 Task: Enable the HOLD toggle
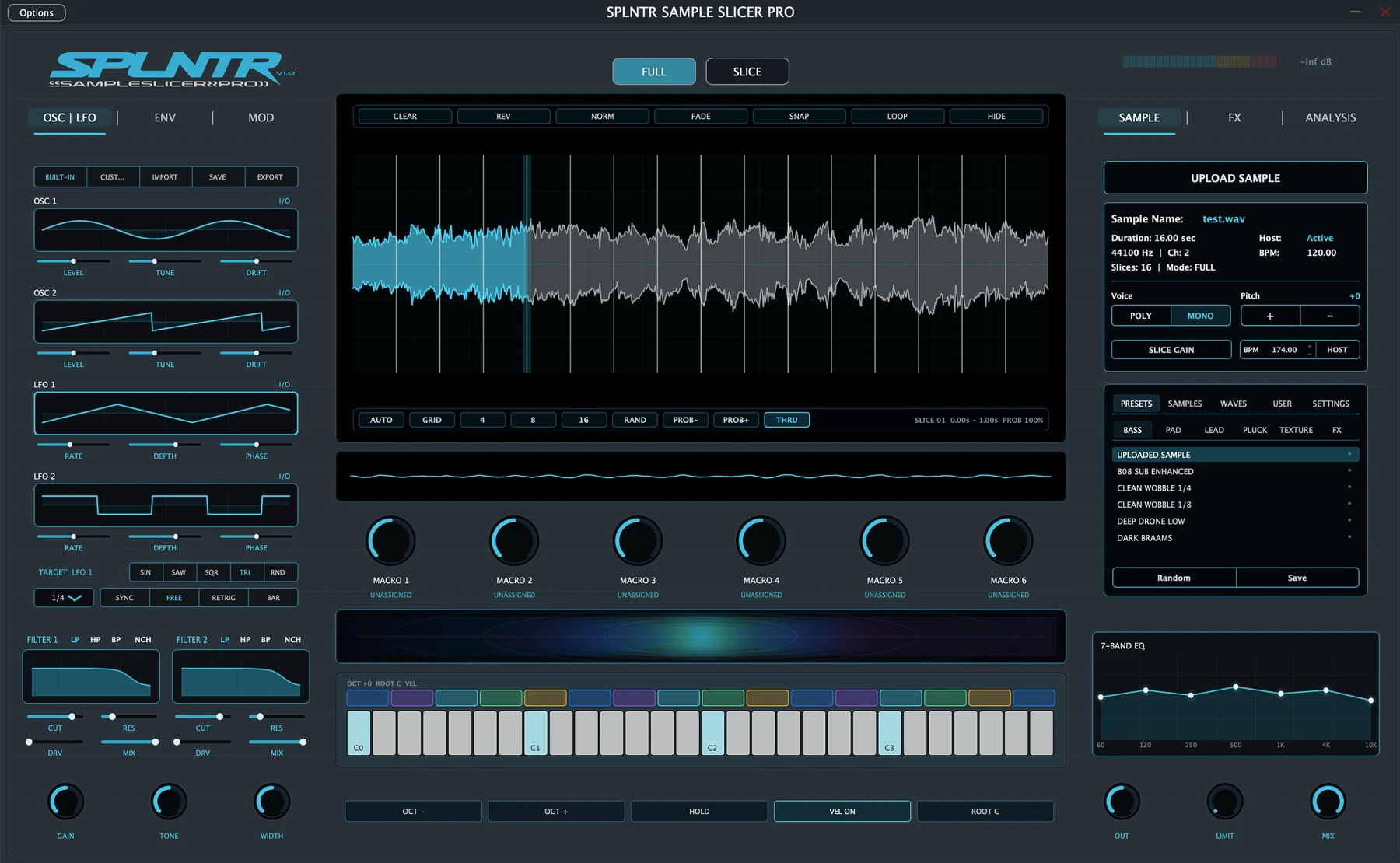point(699,811)
